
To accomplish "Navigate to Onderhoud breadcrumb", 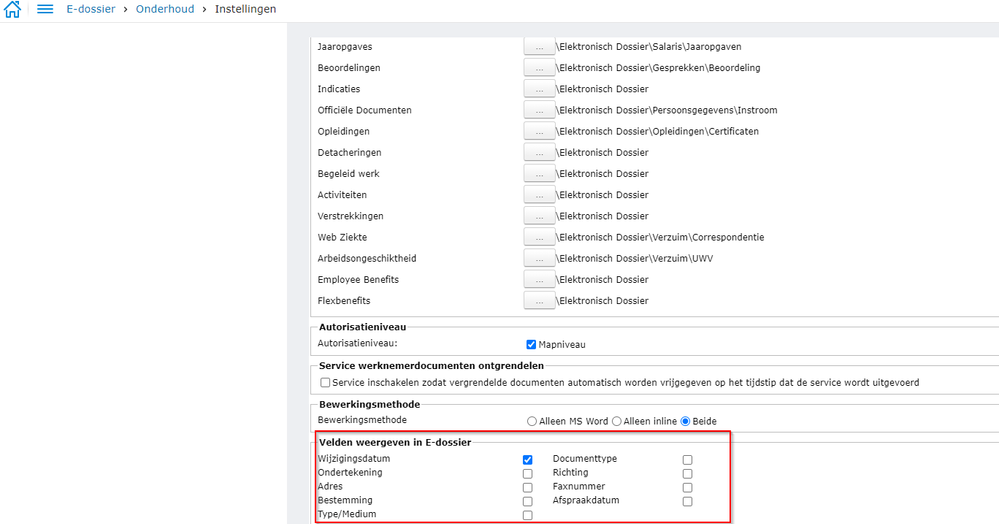I will click(x=165, y=9).
